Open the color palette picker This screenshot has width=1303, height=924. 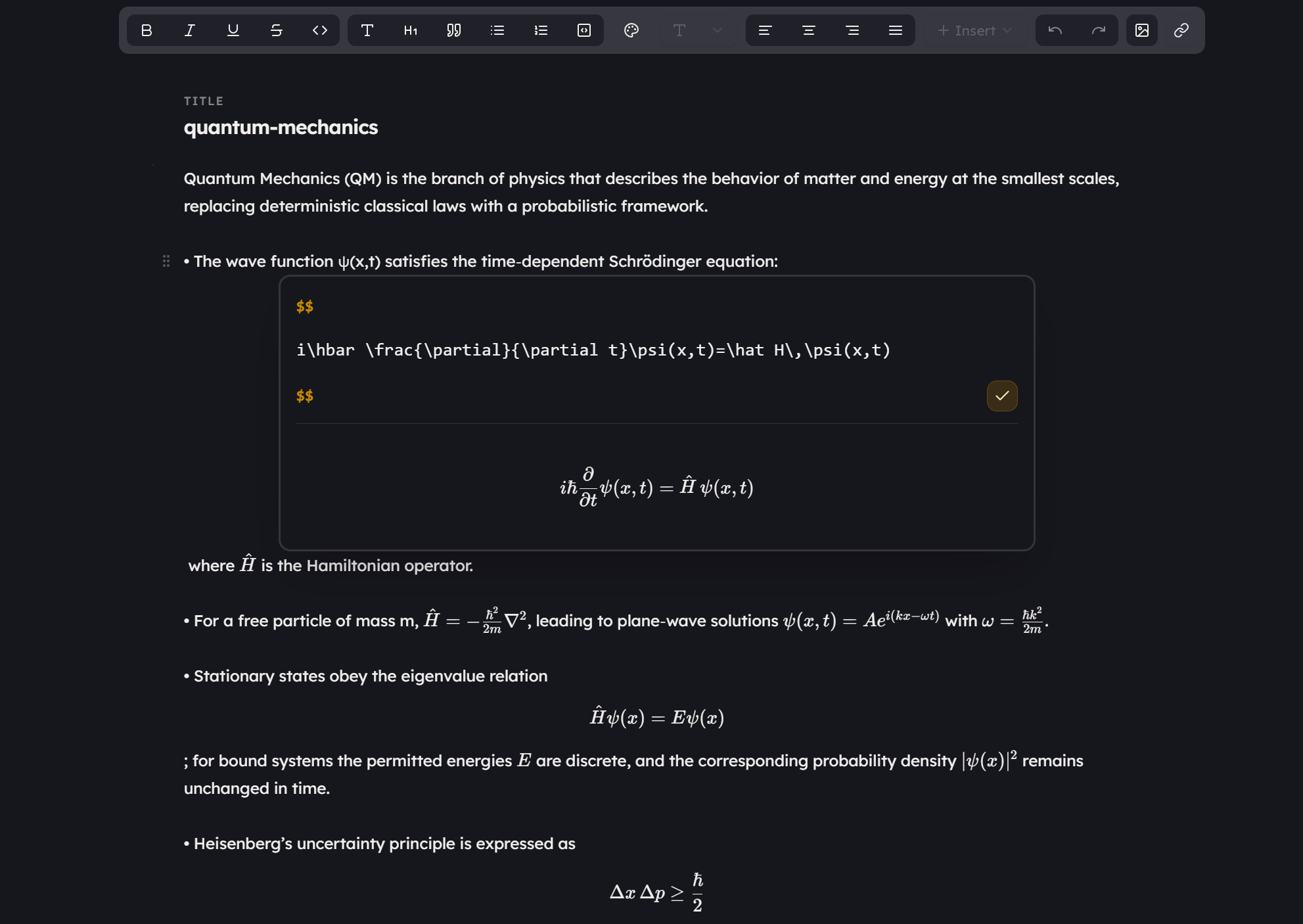coord(631,30)
